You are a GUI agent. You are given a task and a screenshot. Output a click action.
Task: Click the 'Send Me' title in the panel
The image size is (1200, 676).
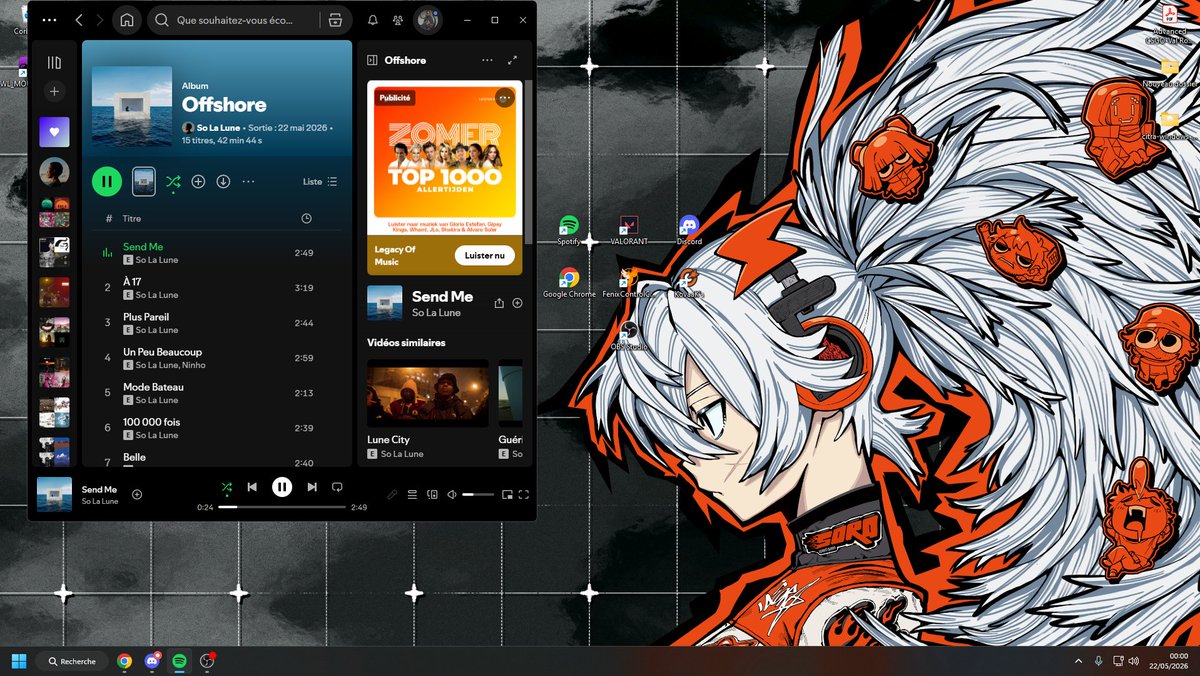[442, 296]
